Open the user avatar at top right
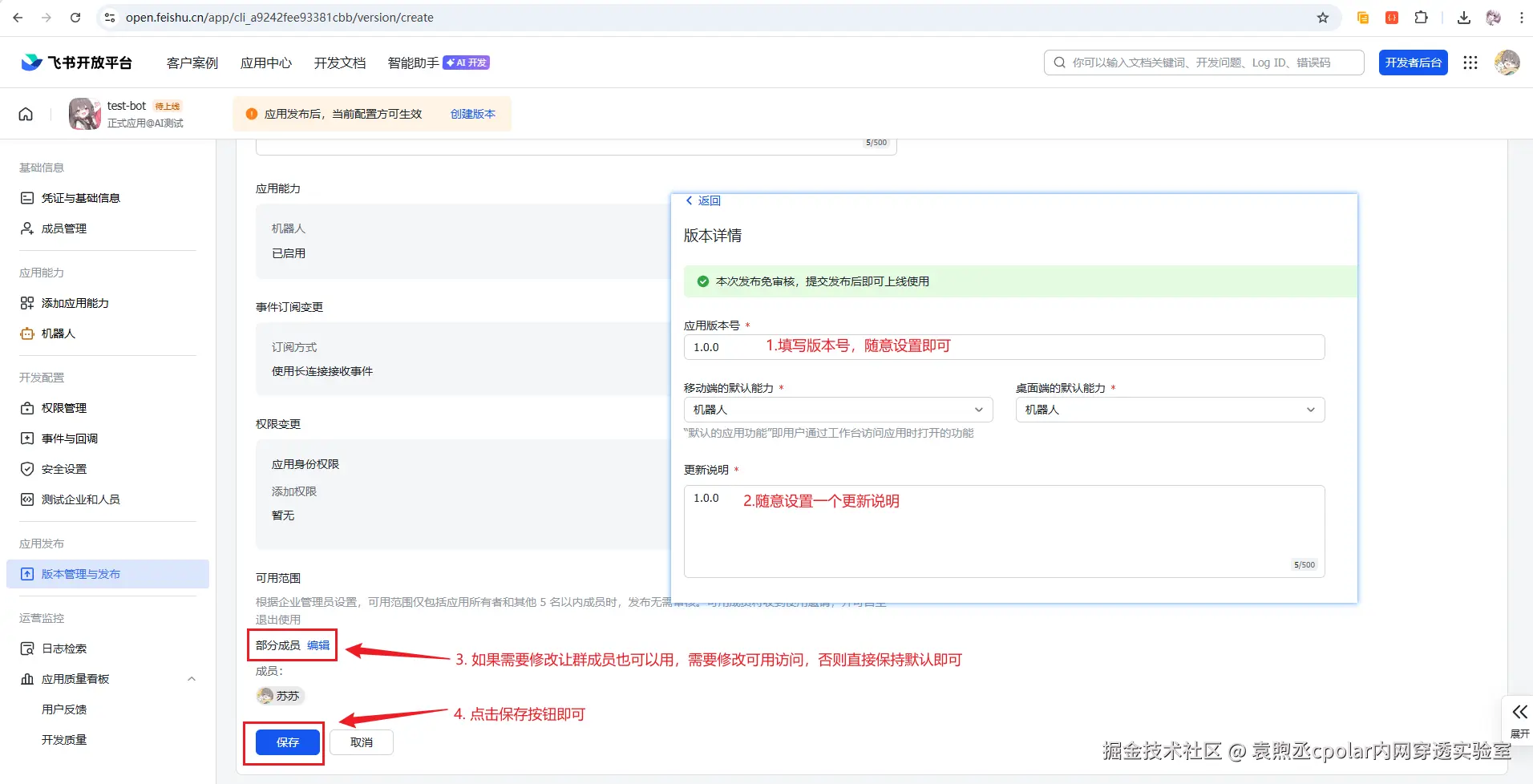 point(1507,63)
